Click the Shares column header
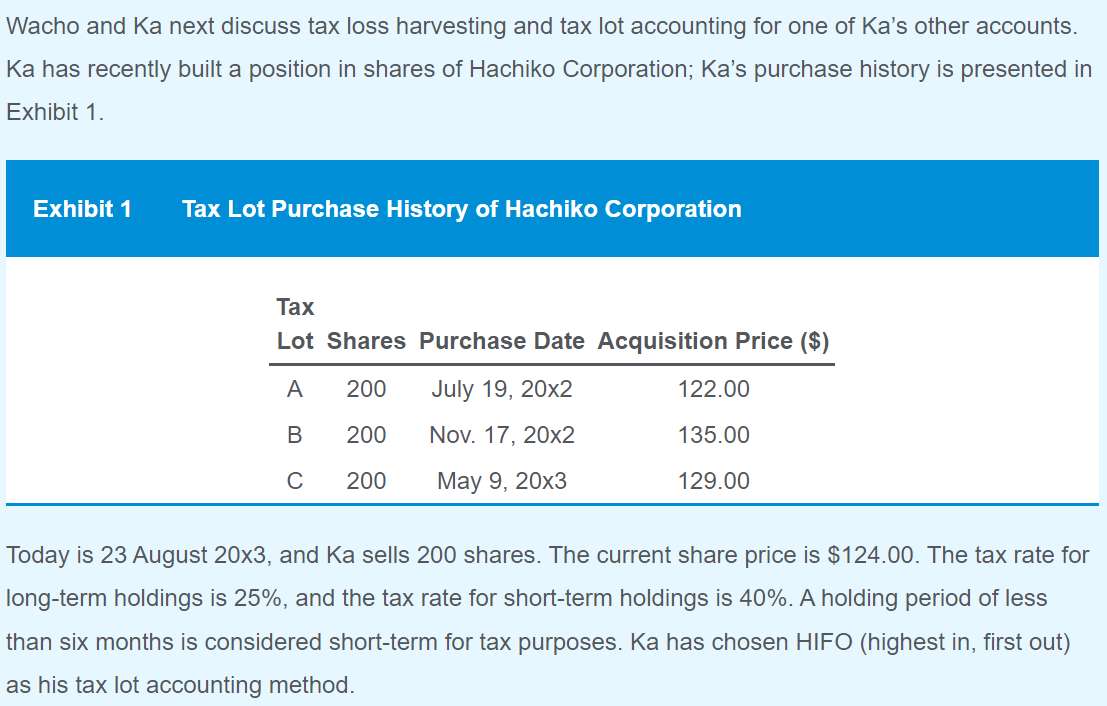This screenshot has width=1107, height=706. [x=366, y=341]
